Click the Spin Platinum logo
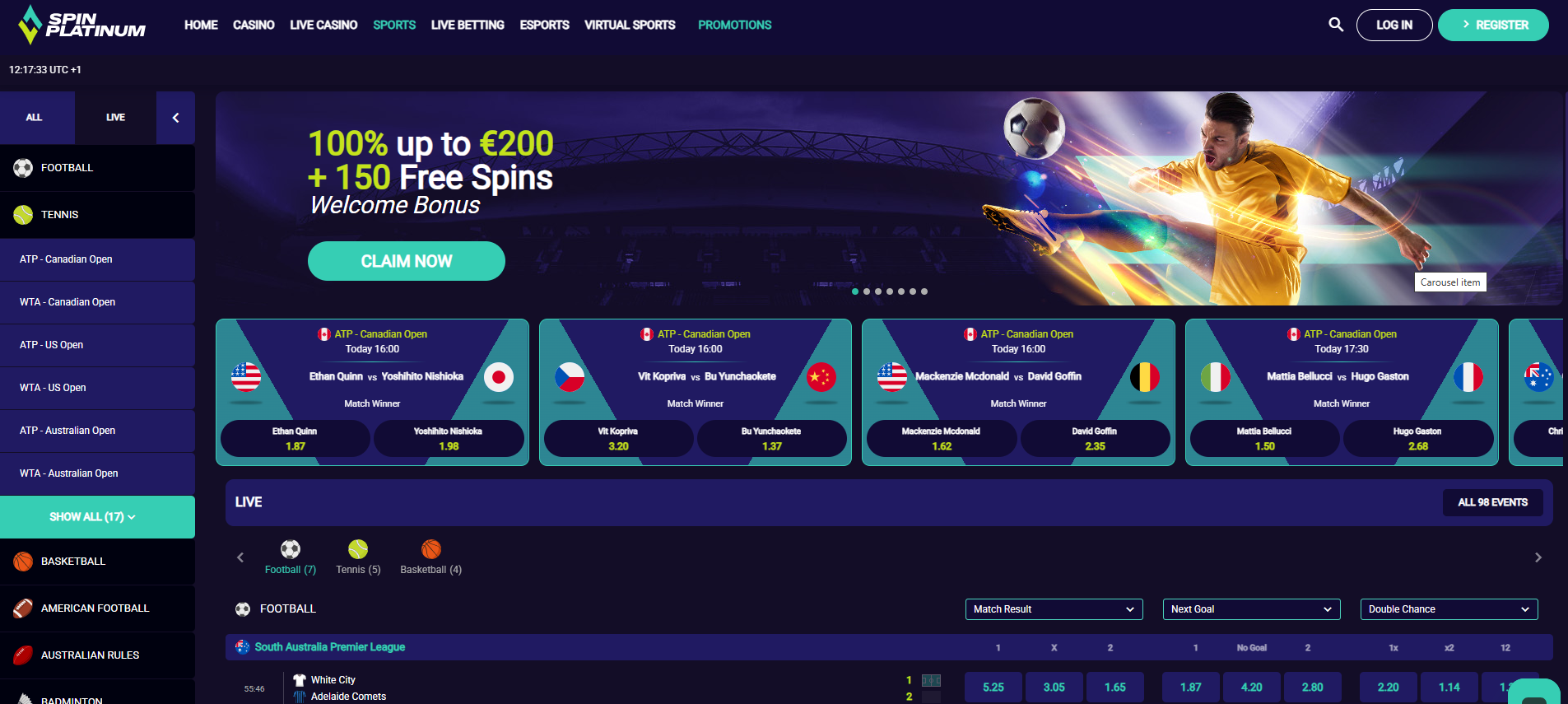 [81, 25]
